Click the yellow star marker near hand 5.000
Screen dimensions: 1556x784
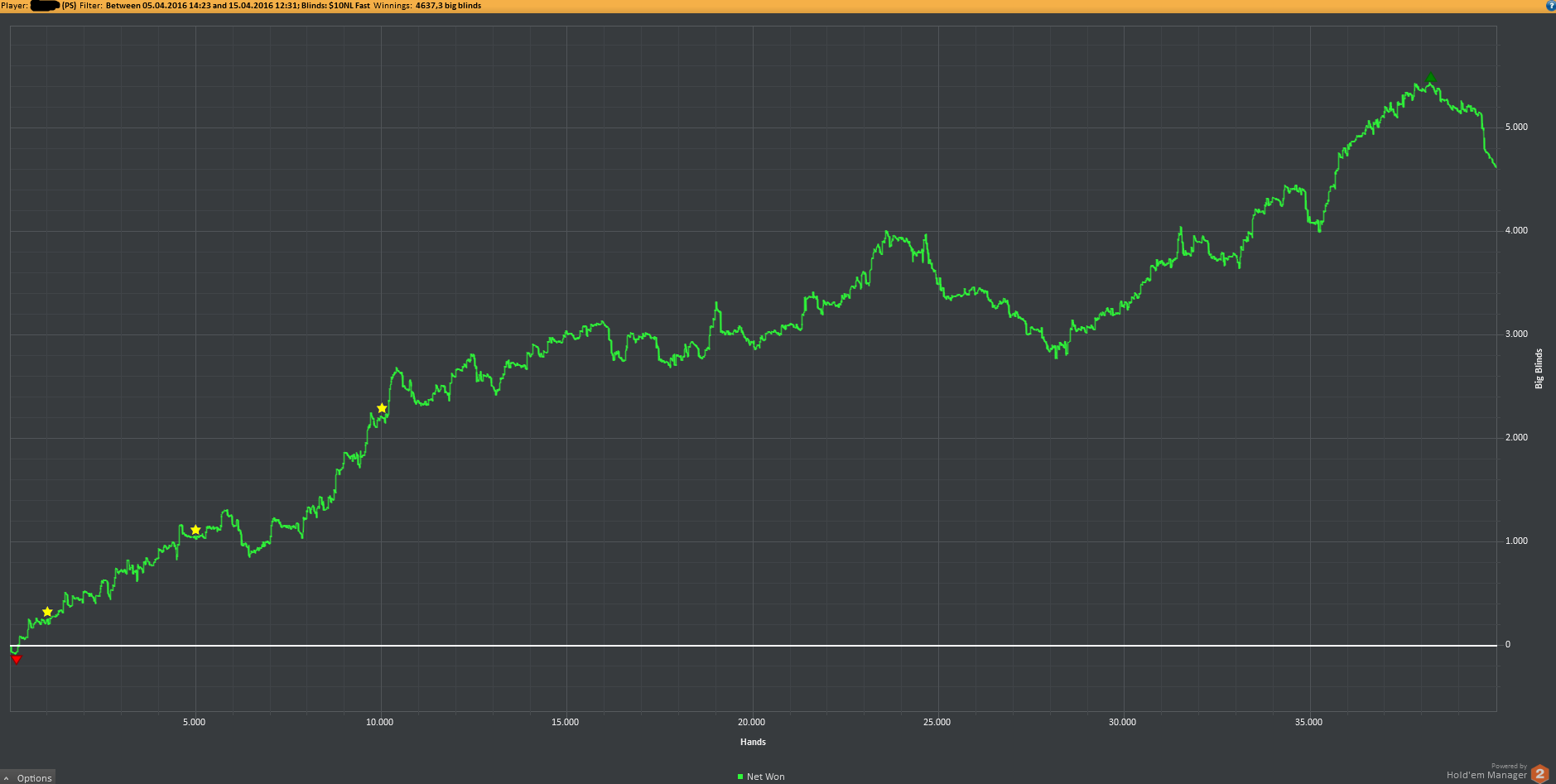(195, 530)
